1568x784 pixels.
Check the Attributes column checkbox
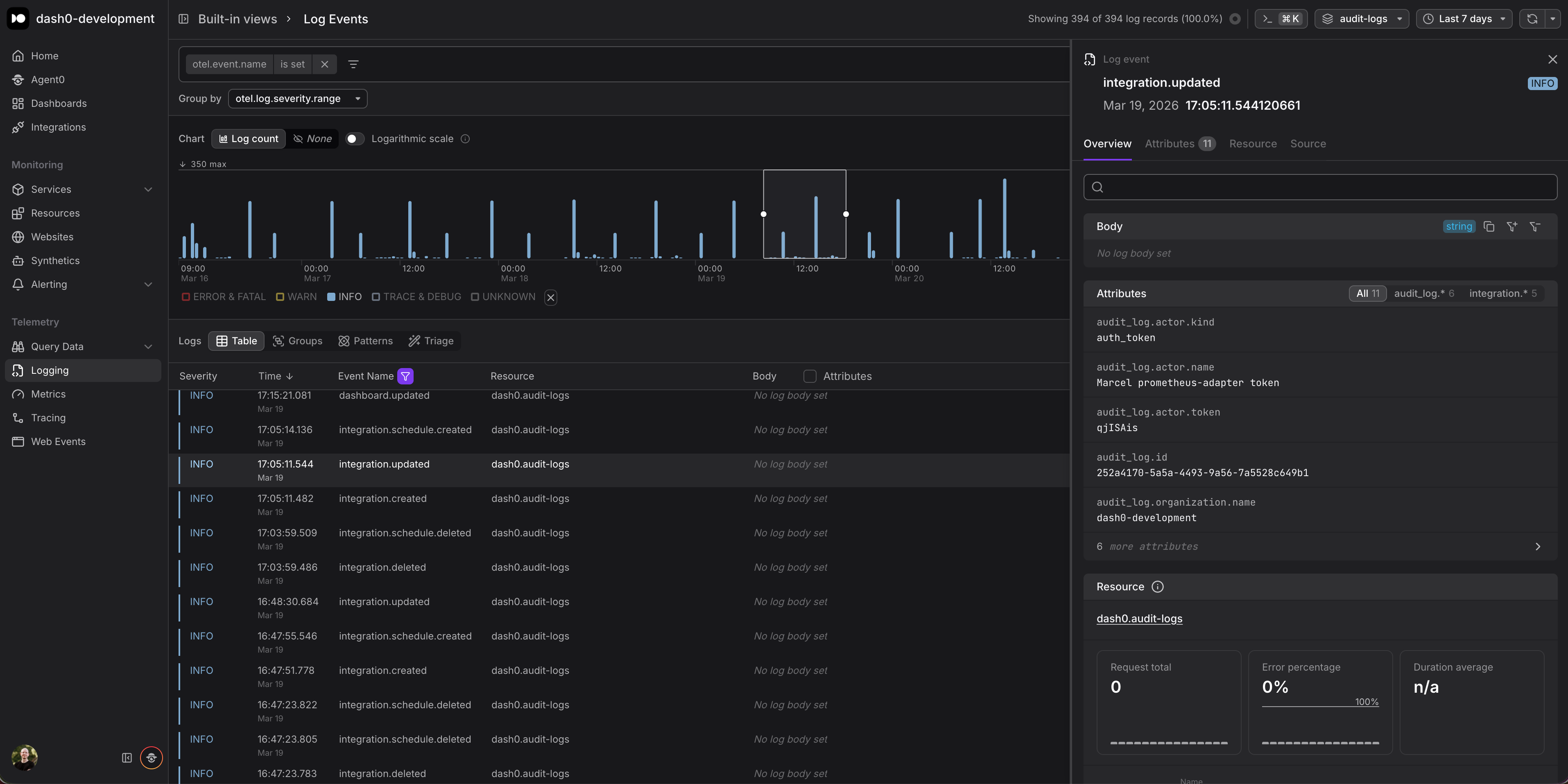[810, 376]
